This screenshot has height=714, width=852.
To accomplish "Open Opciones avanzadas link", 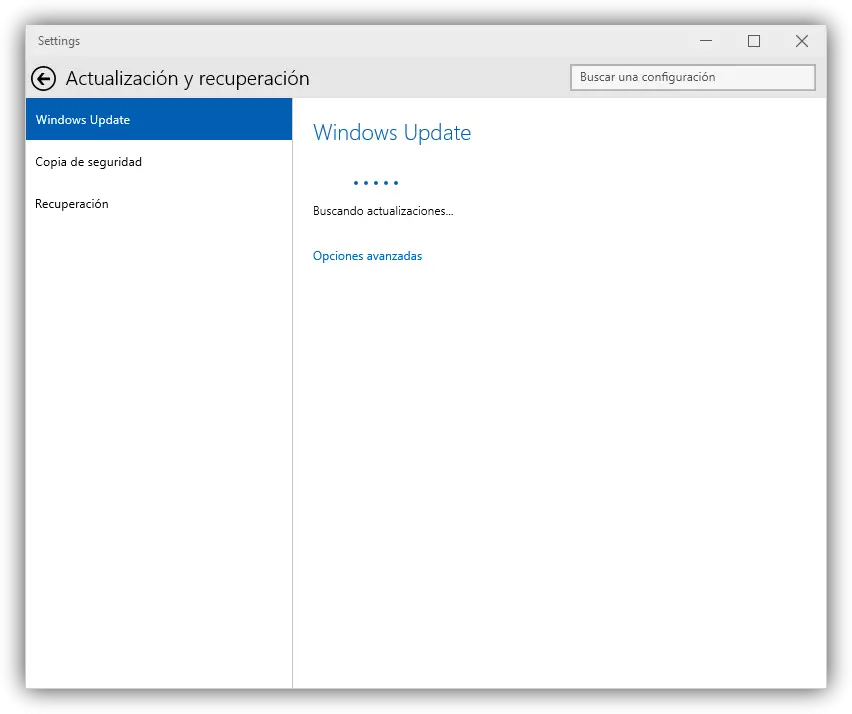I will 367,256.
